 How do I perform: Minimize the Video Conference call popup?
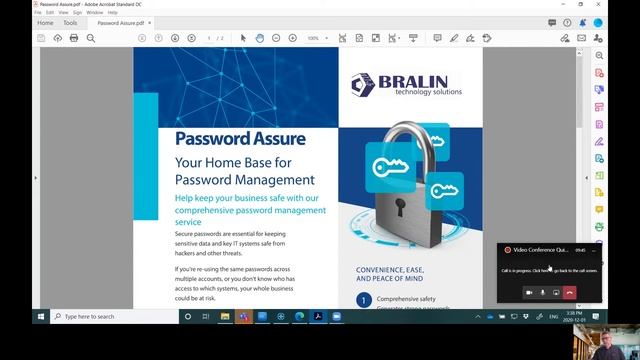(594, 250)
